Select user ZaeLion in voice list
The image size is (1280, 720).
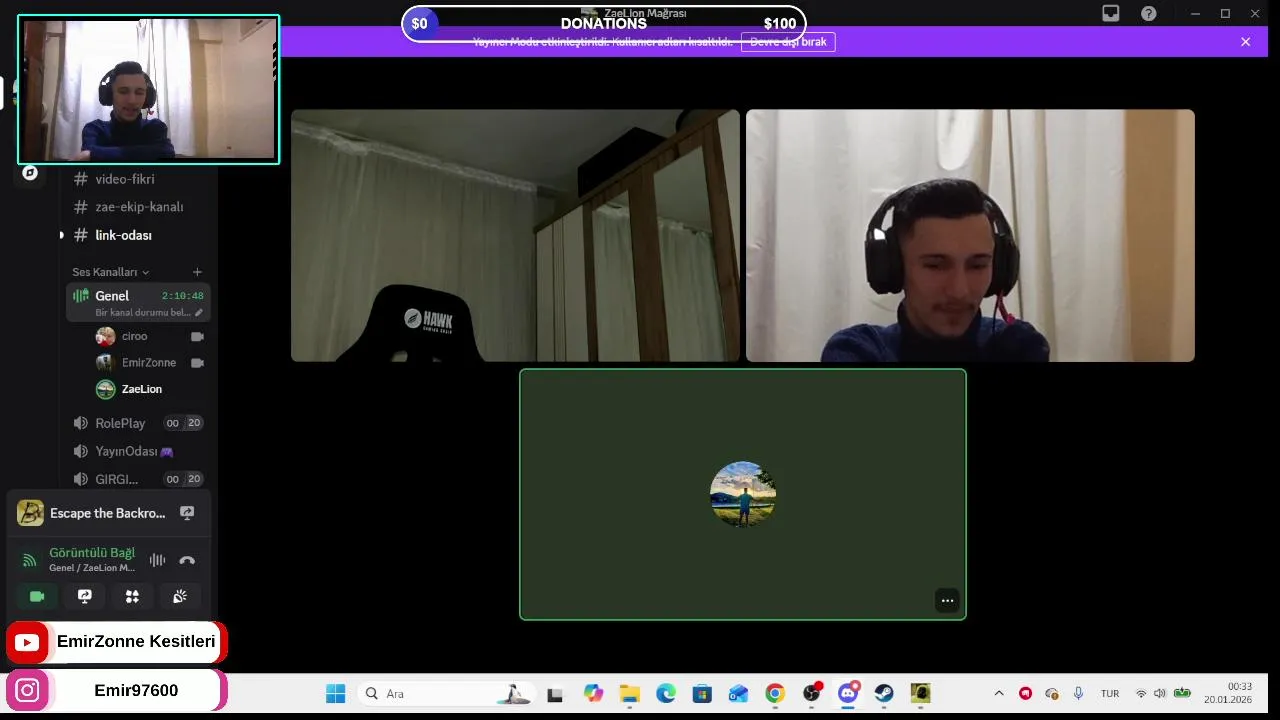(x=142, y=389)
